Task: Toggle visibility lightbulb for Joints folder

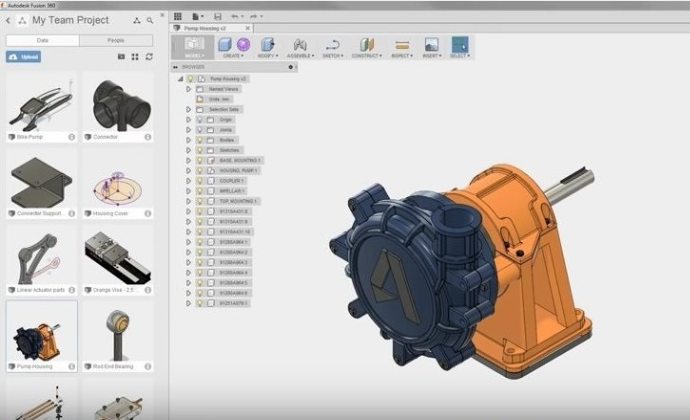Action: coord(200,130)
